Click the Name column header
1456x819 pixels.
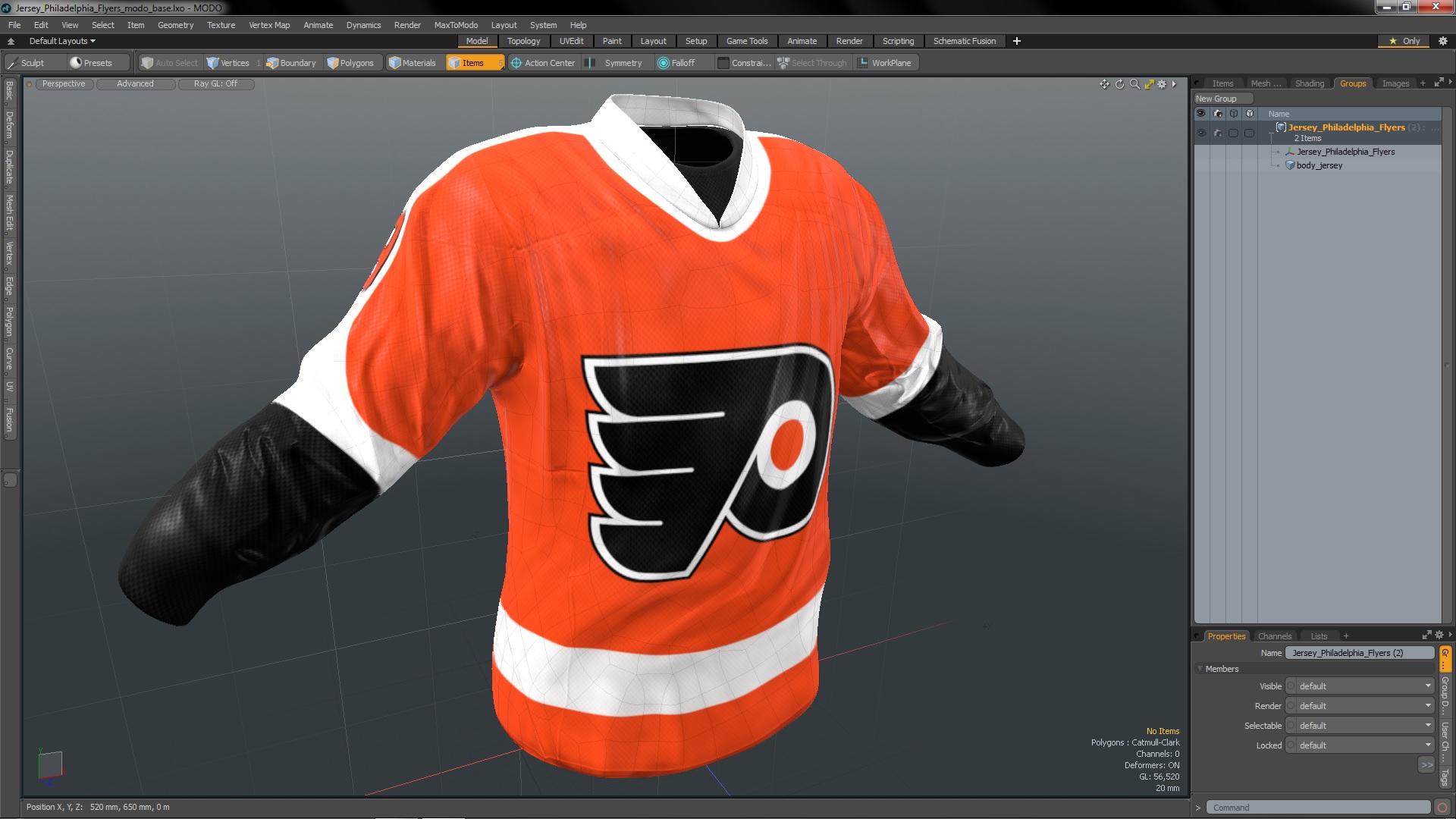coord(1350,114)
